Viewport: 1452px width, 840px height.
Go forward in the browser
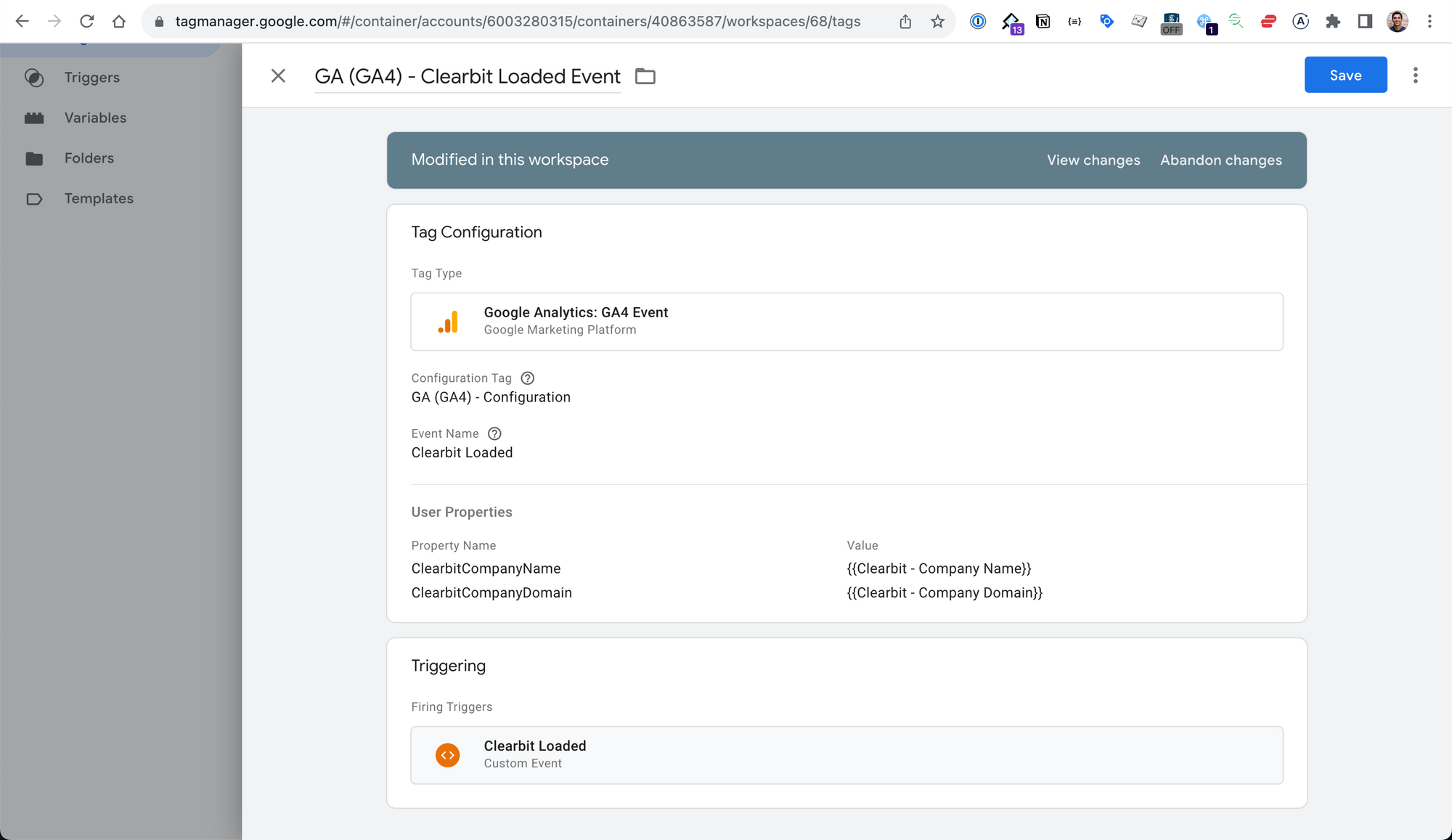(54, 21)
